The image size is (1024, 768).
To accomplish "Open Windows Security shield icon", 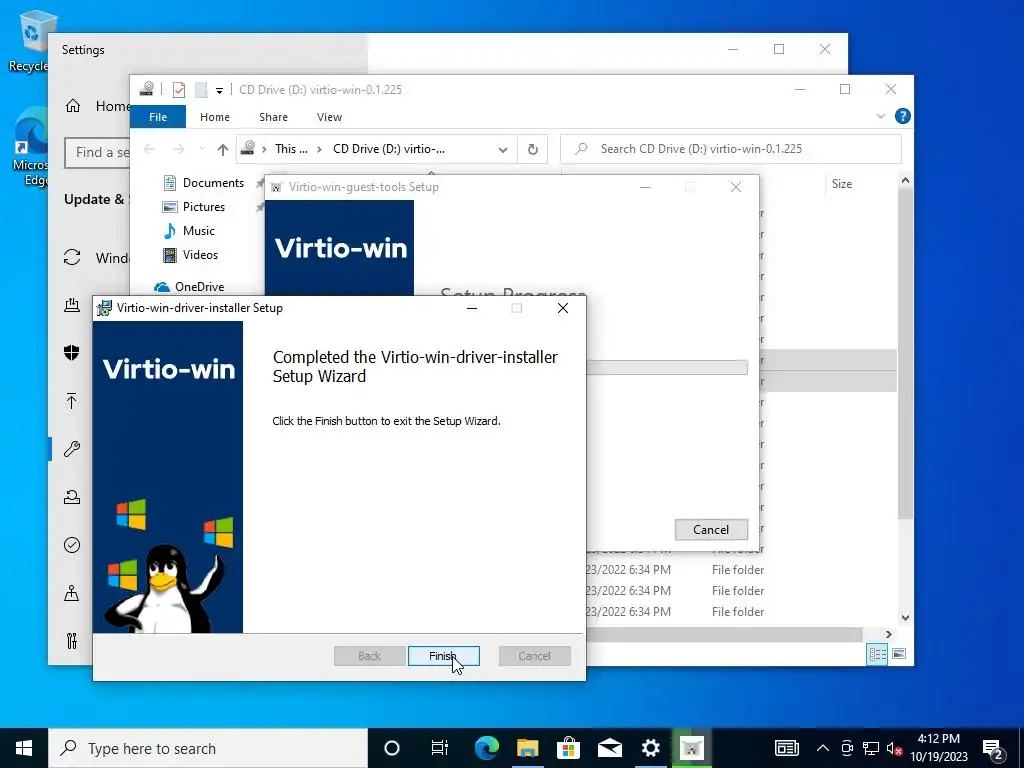I will (72, 353).
